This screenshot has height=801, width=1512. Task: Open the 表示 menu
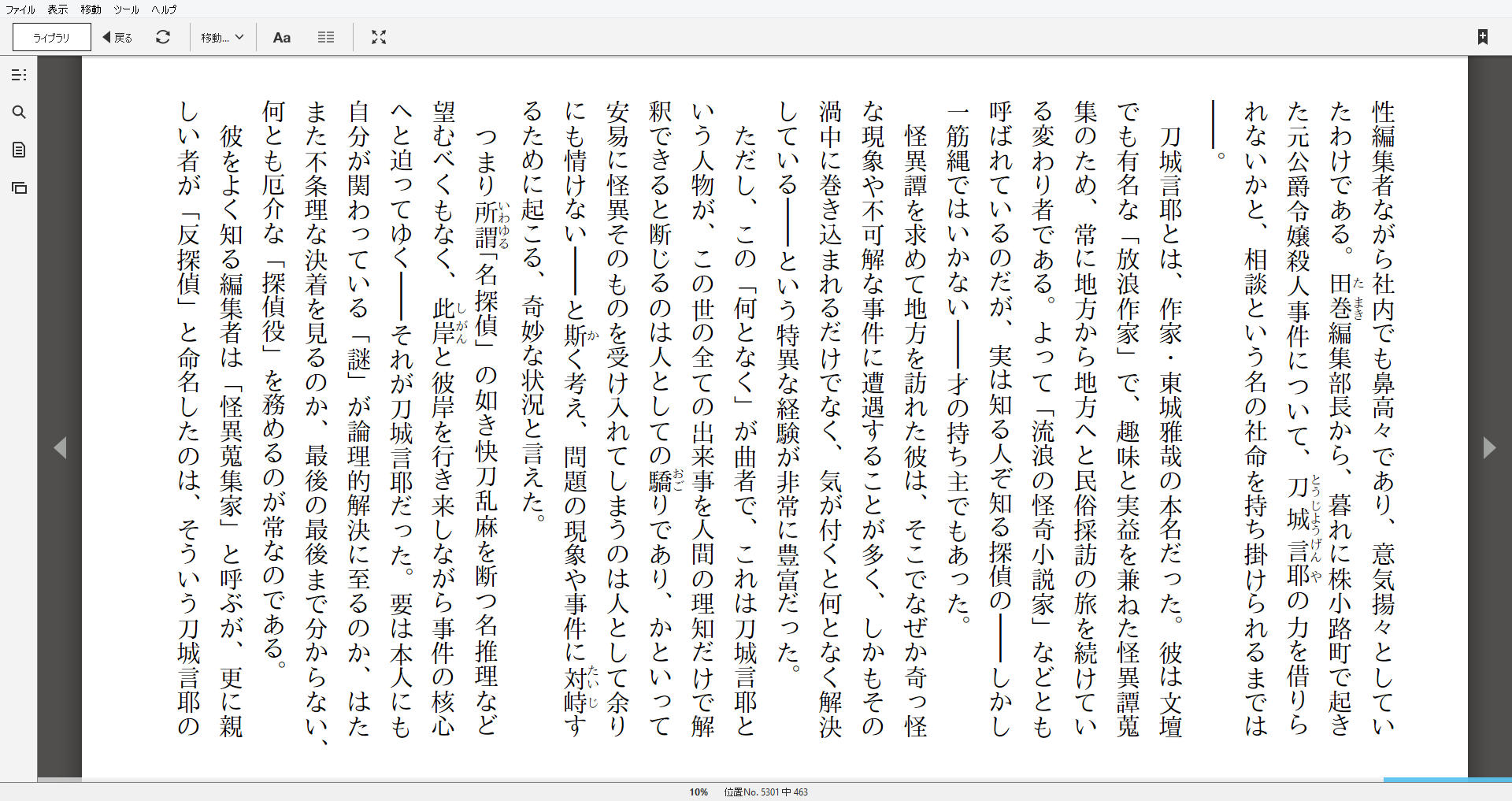pyautogui.click(x=57, y=9)
